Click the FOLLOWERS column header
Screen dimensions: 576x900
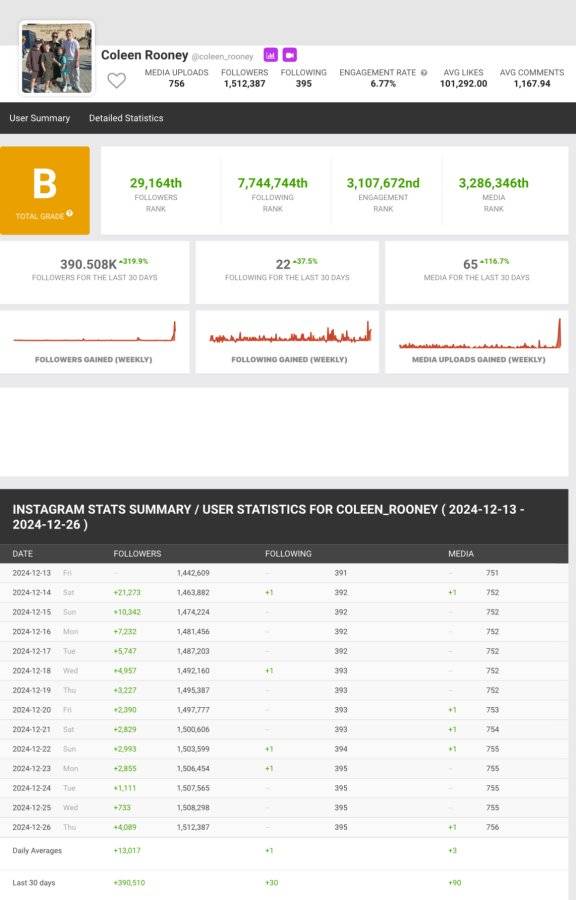pos(137,554)
